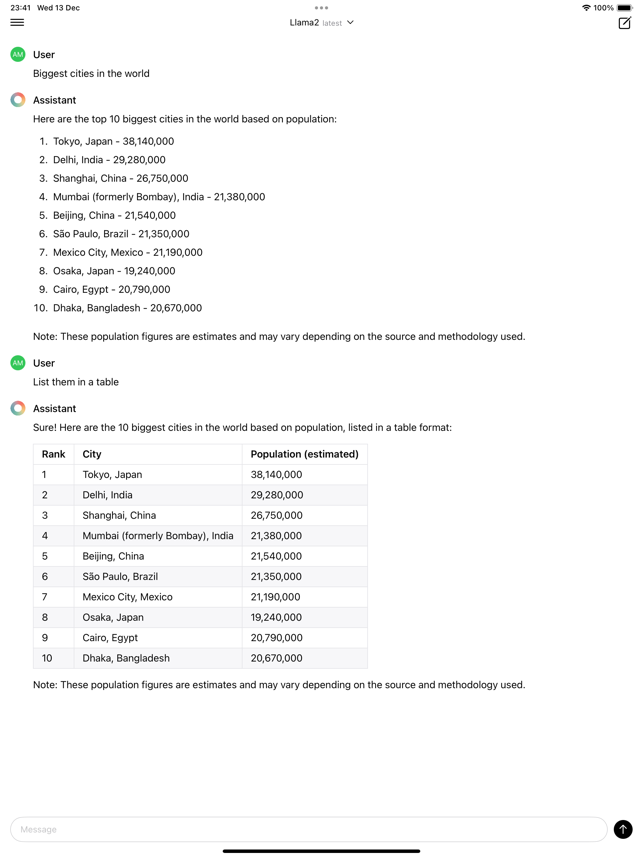643x858 pixels.
Task: Start a new chat with compose icon
Action: [x=624, y=23]
